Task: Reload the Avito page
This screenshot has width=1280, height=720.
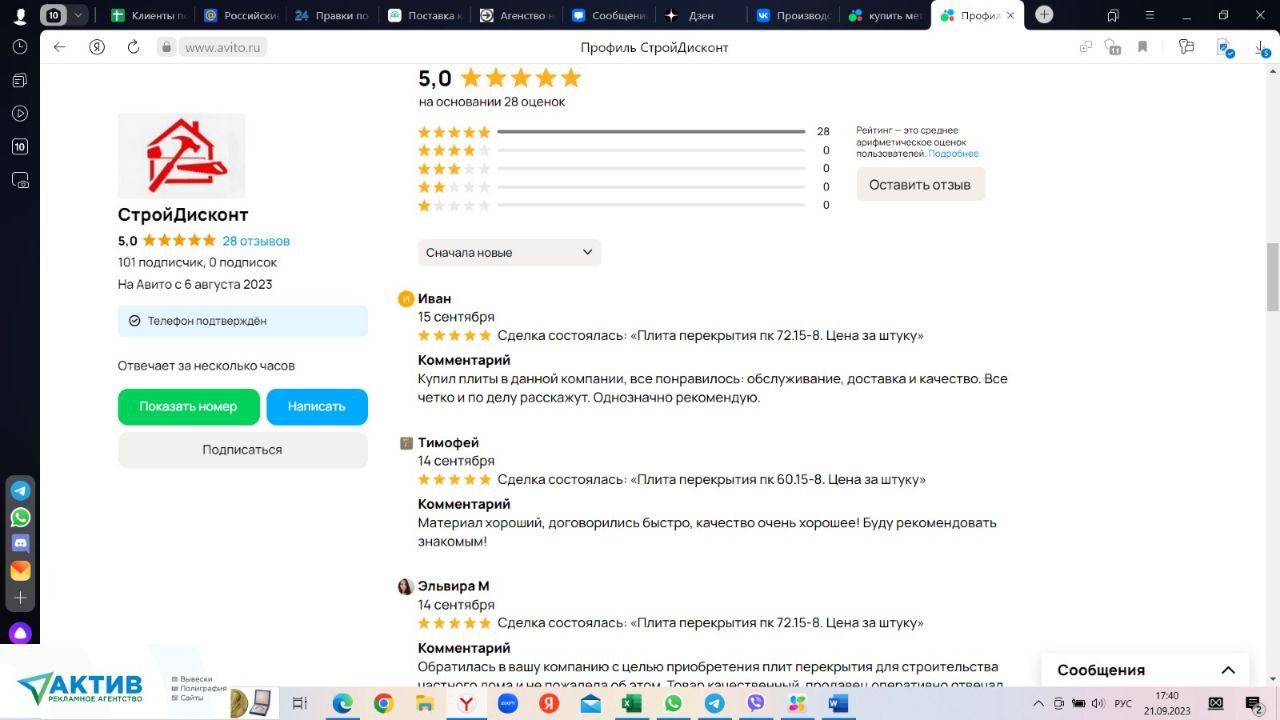Action: [x=133, y=47]
